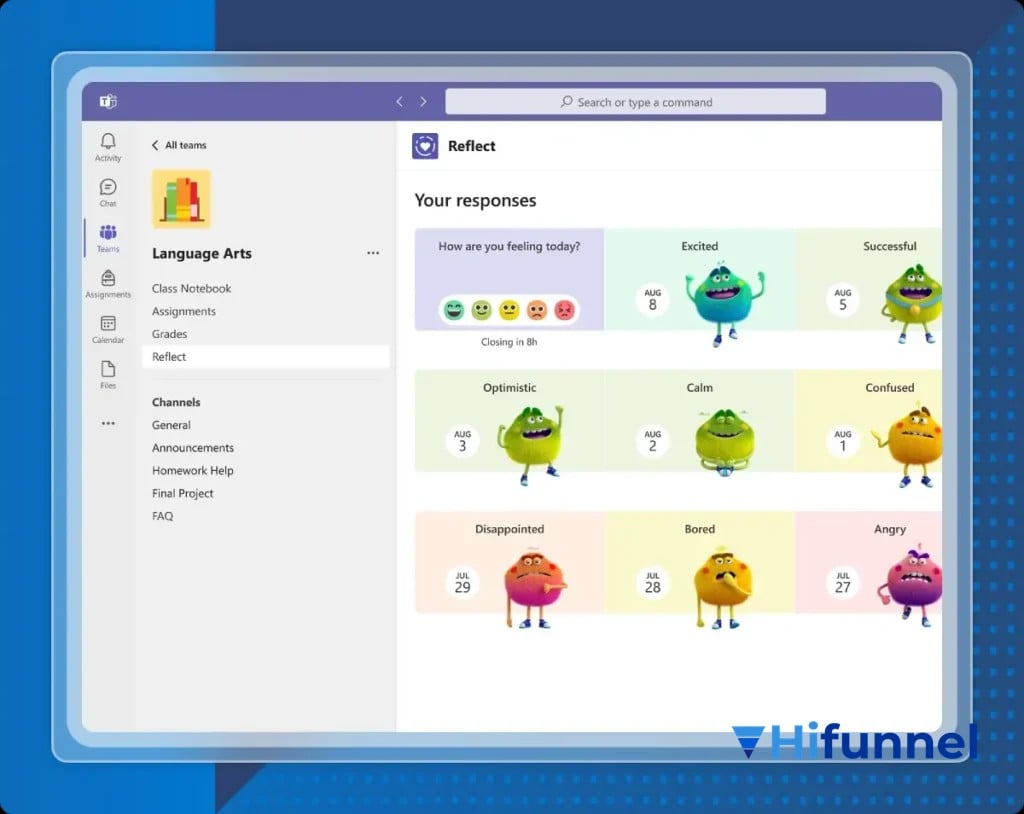Click the 'How are you feeling today?' prompt
1024x814 pixels.
[x=509, y=246]
